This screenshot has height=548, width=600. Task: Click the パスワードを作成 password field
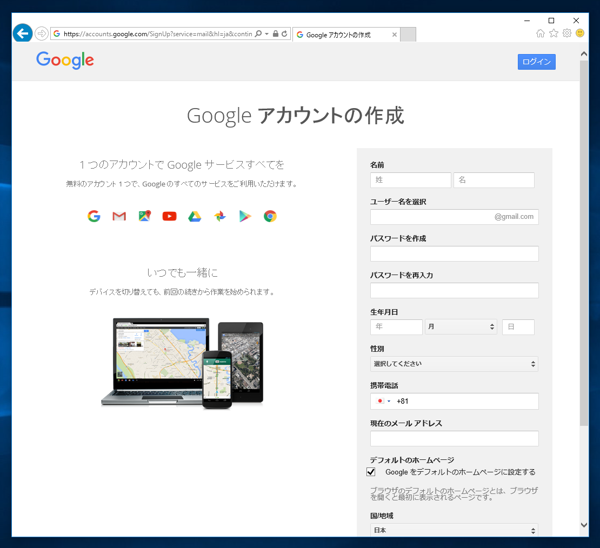pos(454,254)
